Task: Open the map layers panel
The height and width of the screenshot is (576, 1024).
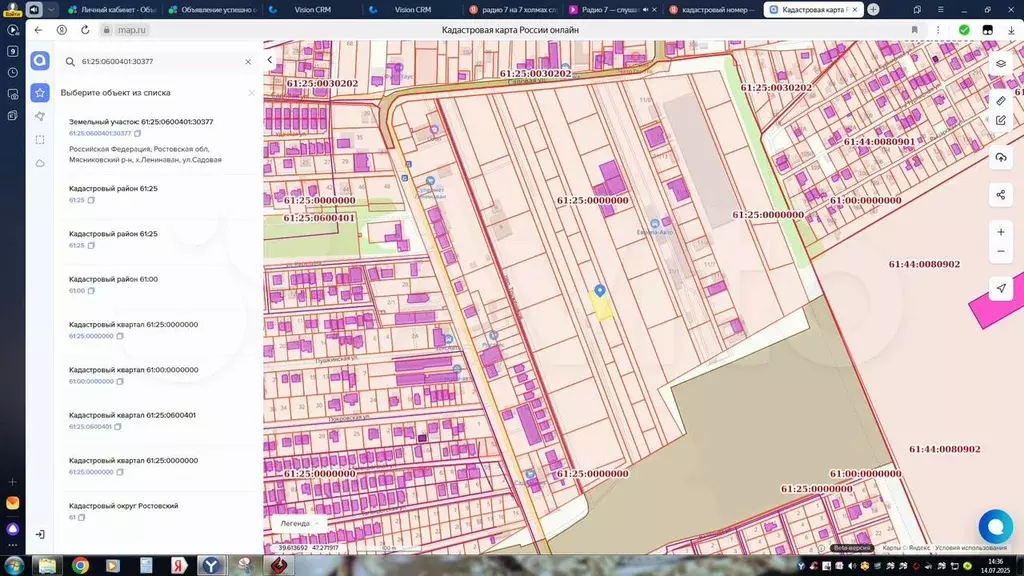Action: (x=1000, y=63)
